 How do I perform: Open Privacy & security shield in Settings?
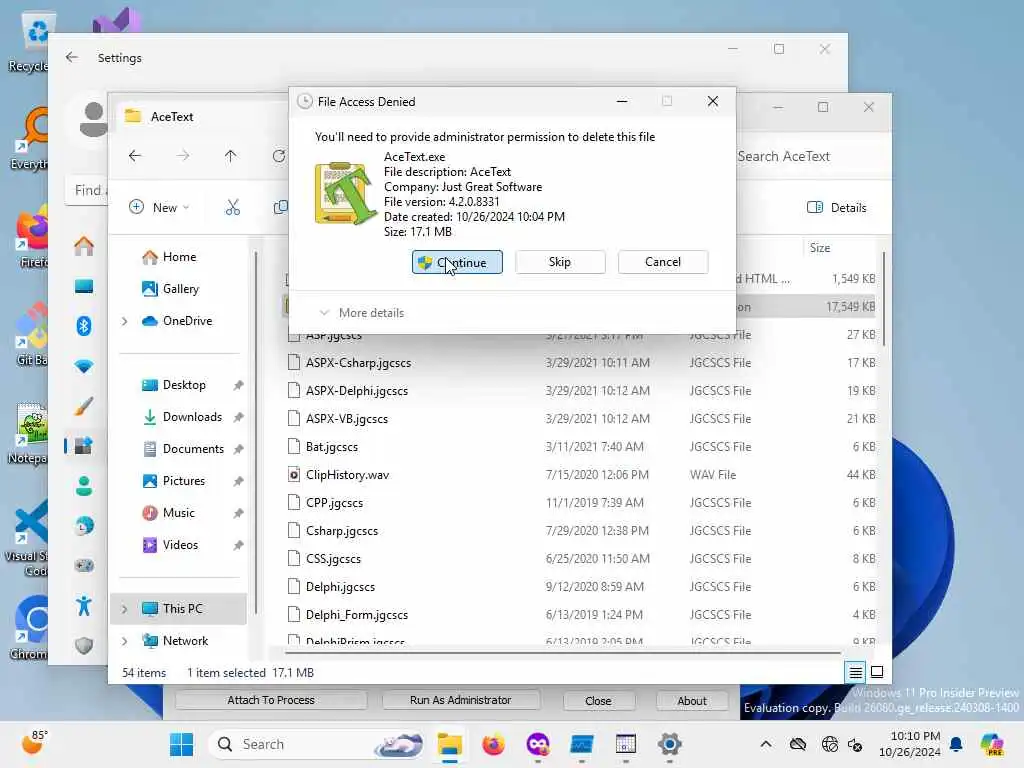(84, 645)
